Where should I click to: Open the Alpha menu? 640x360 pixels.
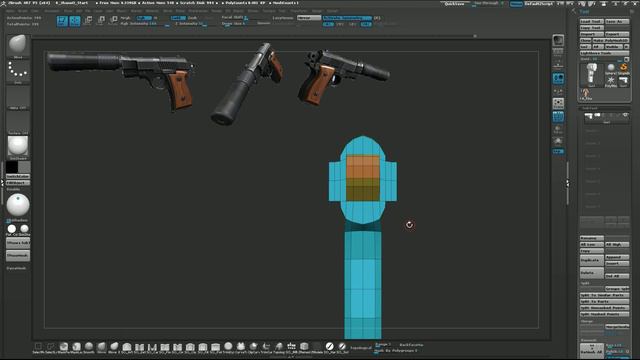point(10,11)
